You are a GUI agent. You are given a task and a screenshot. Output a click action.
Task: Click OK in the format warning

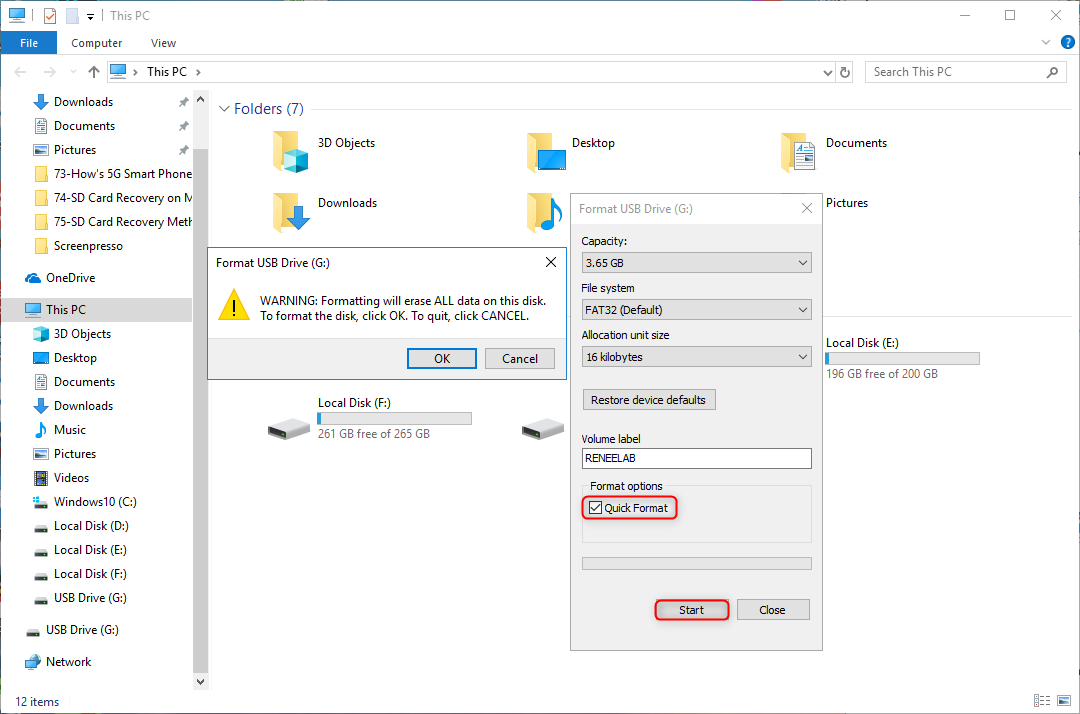442,359
